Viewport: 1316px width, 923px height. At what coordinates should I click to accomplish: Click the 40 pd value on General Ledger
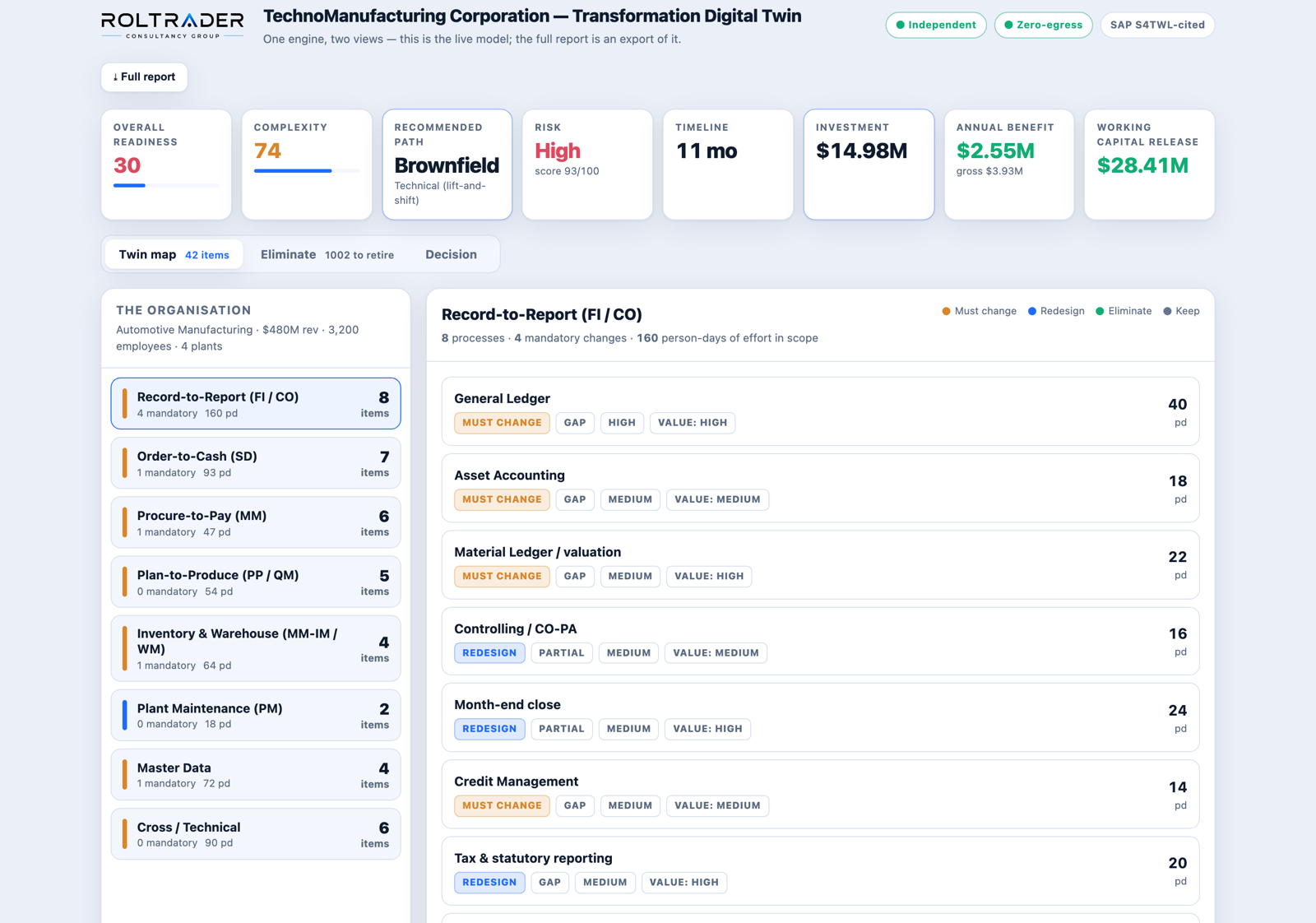[1178, 411]
